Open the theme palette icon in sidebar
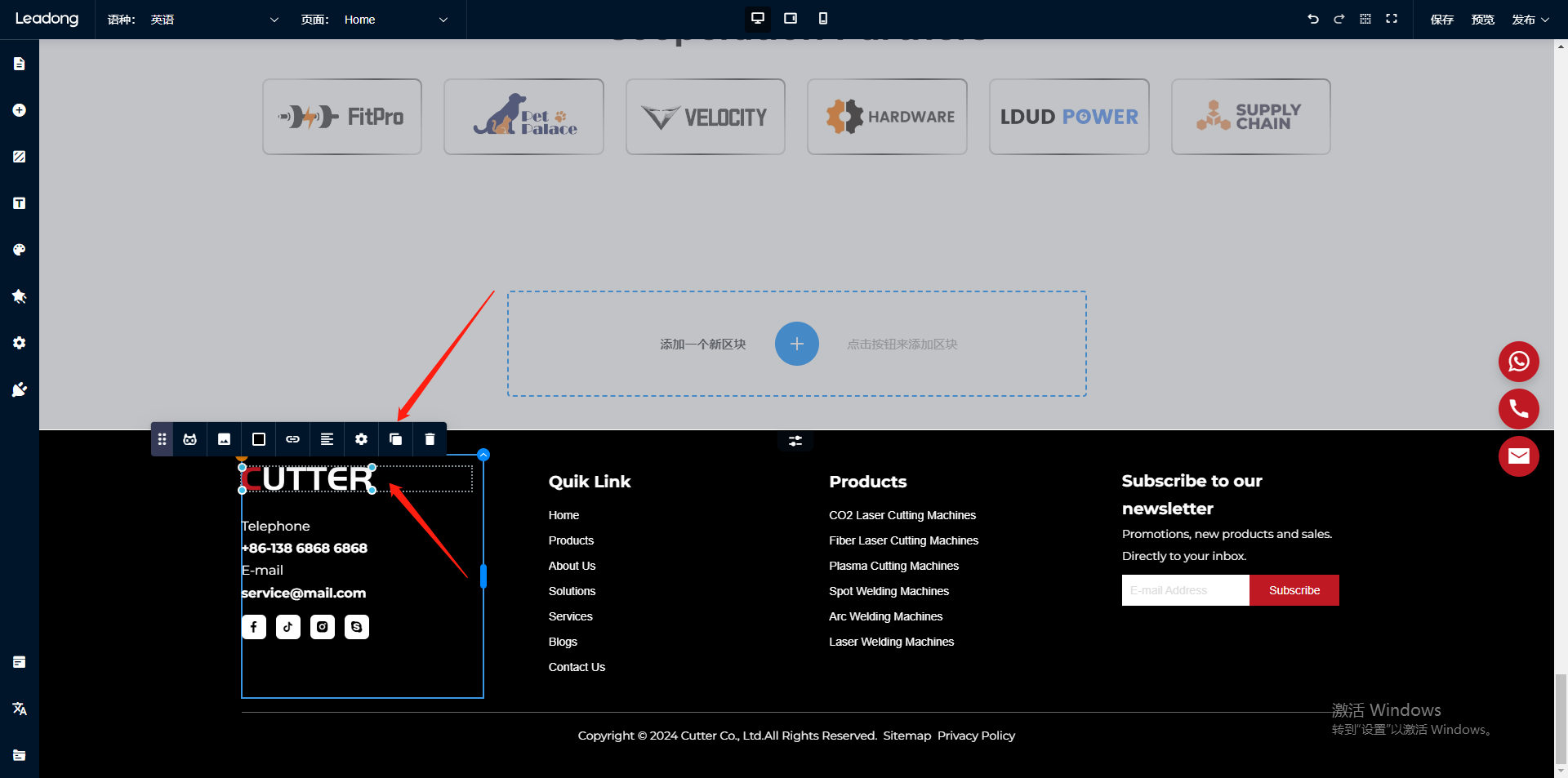 click(x=20, y=250)
